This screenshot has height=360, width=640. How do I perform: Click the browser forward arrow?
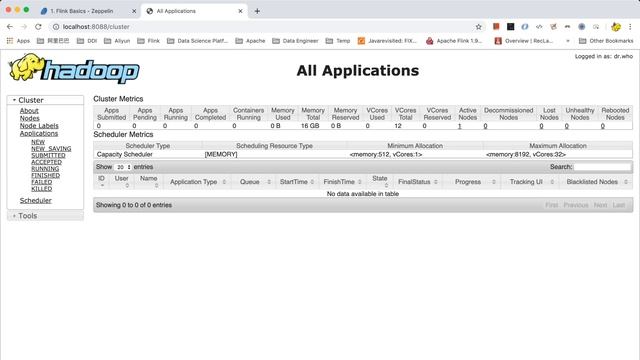coord(24,27)
